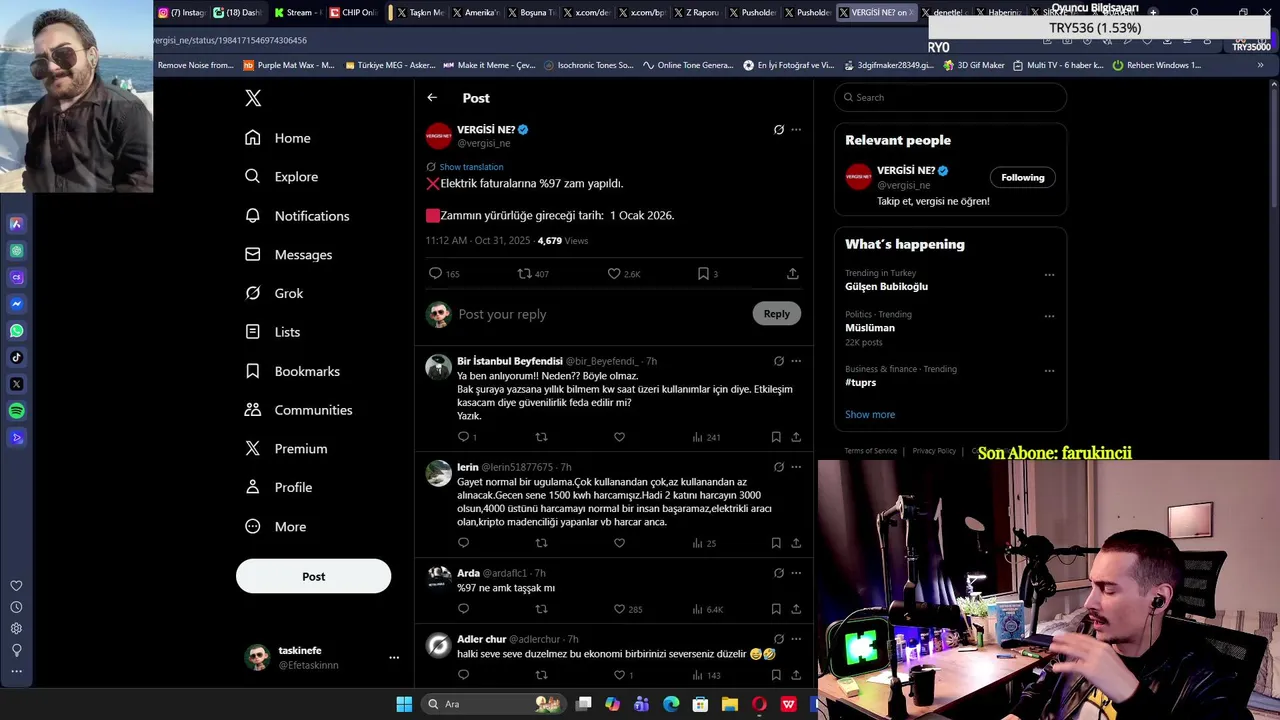Open options for Adler chur's reply

coord(796,639)
